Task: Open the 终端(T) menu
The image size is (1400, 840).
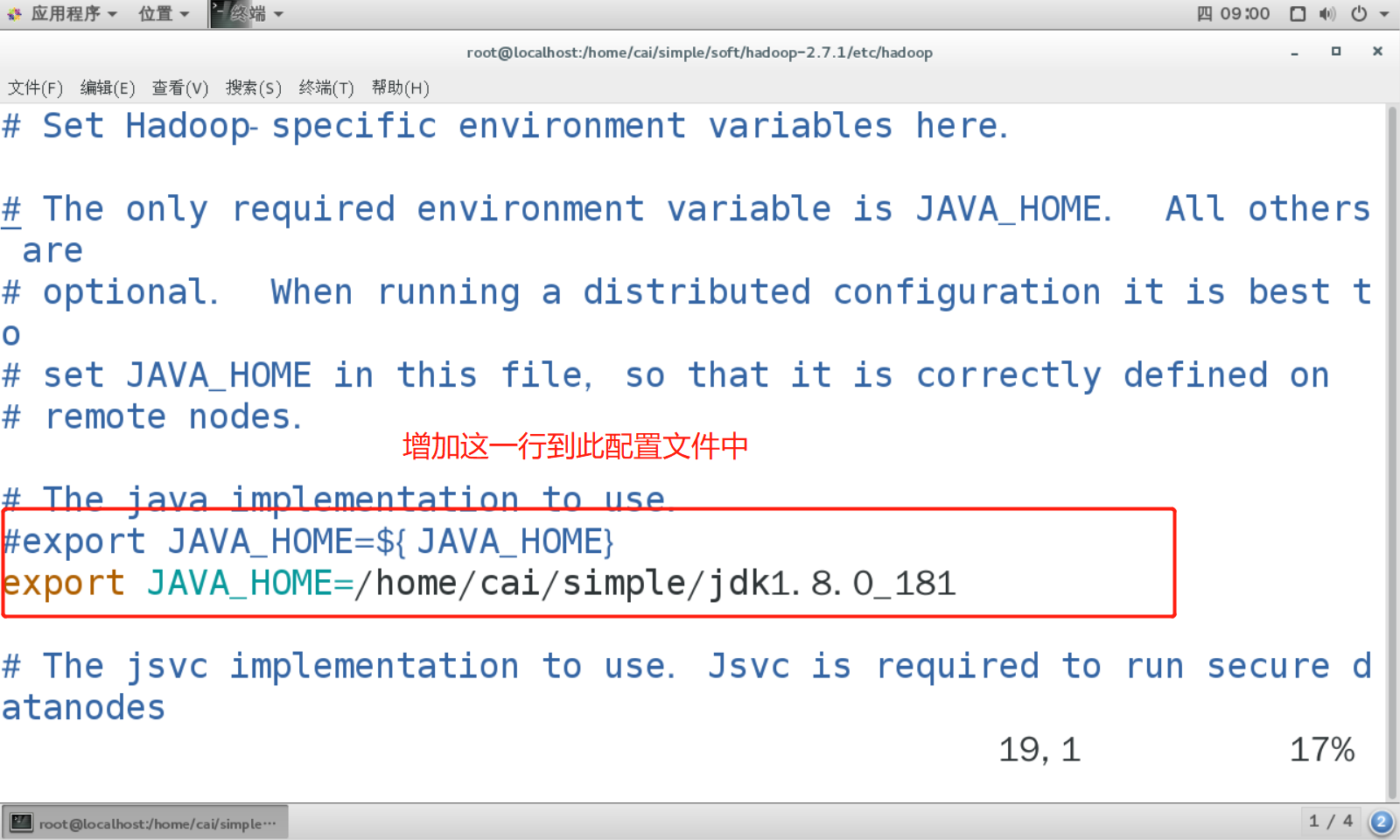Action: (x=326, y=87)
